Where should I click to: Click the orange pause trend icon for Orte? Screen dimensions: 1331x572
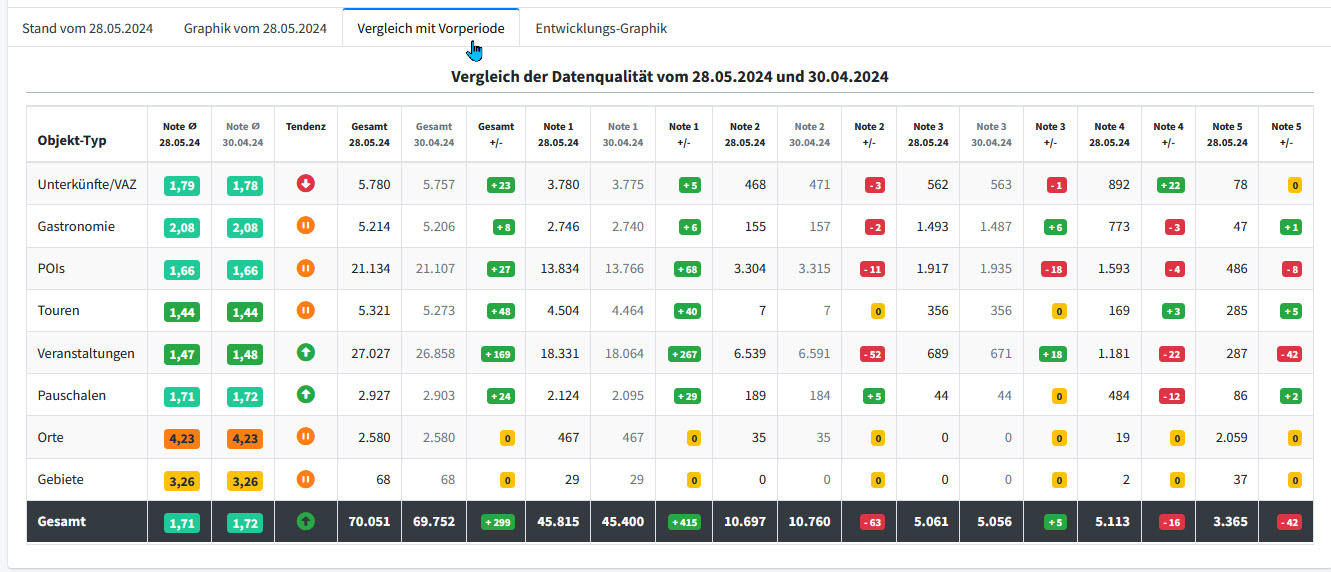click(x=306, y=436)
